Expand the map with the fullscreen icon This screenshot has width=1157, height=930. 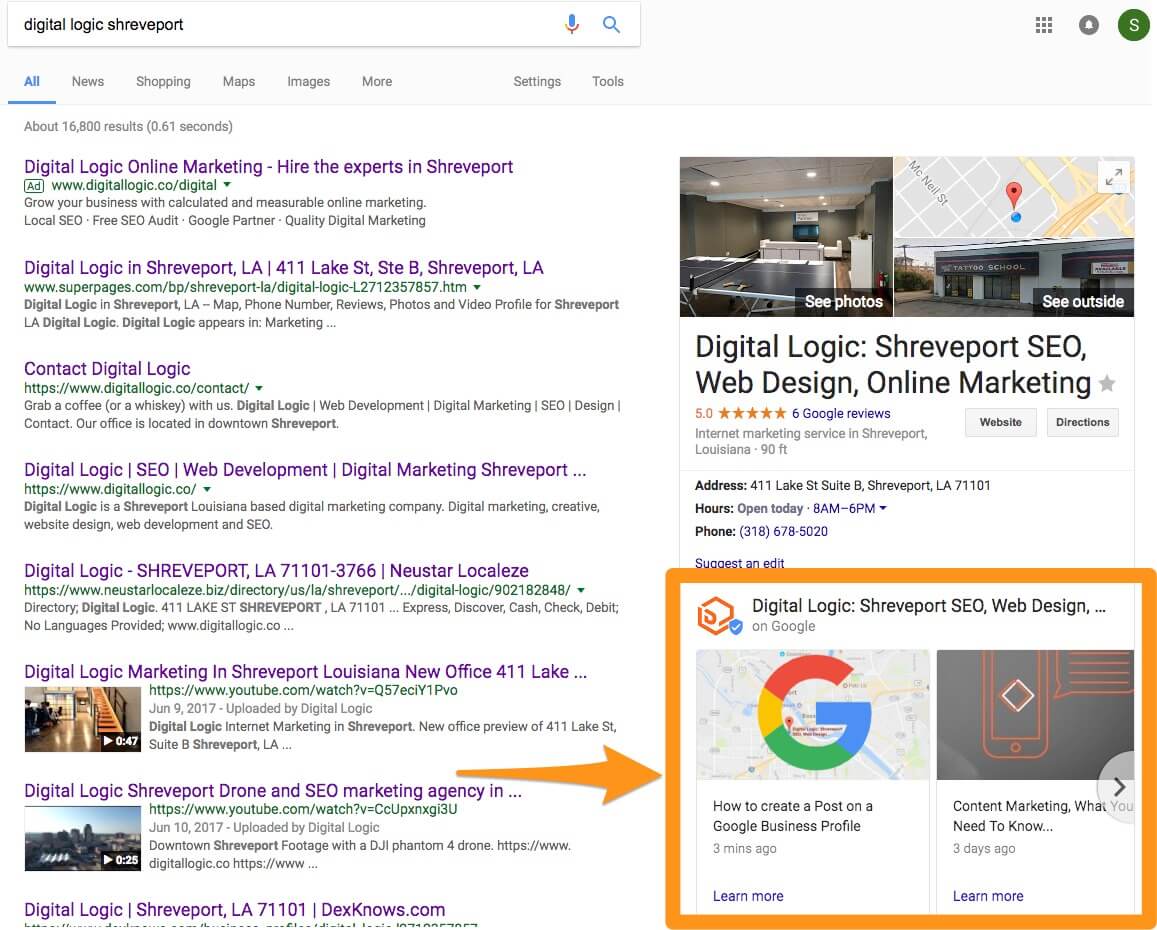click(x=1113, y=177)
